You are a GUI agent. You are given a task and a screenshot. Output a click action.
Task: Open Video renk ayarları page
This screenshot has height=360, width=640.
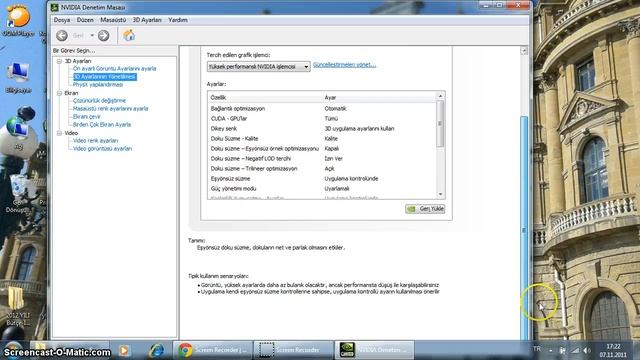tap(95, 140)
